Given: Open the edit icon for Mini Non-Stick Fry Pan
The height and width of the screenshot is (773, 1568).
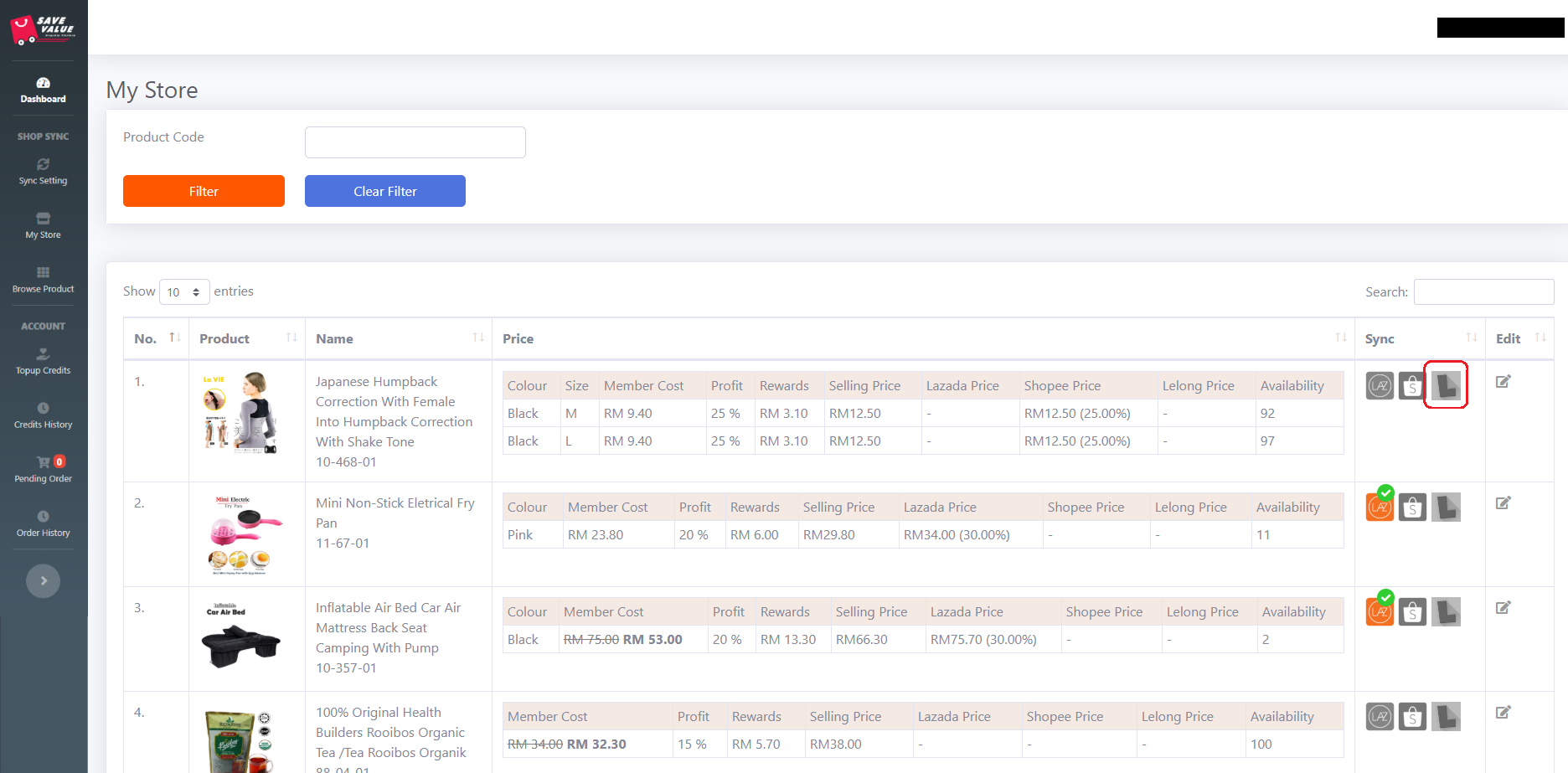Looking at the screenshot, I should [1503, 503].
